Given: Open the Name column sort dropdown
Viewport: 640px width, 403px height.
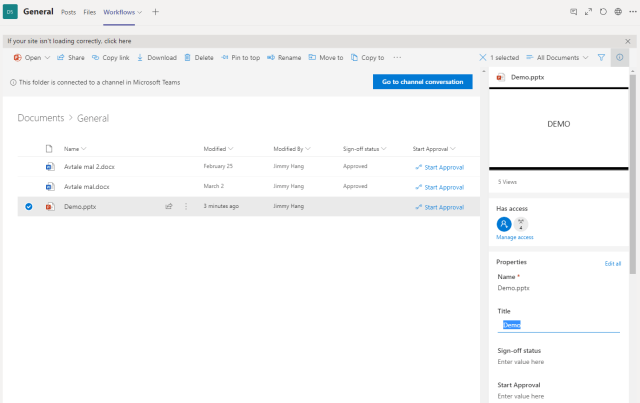Looking at the screenshot, I should [74, 148].
